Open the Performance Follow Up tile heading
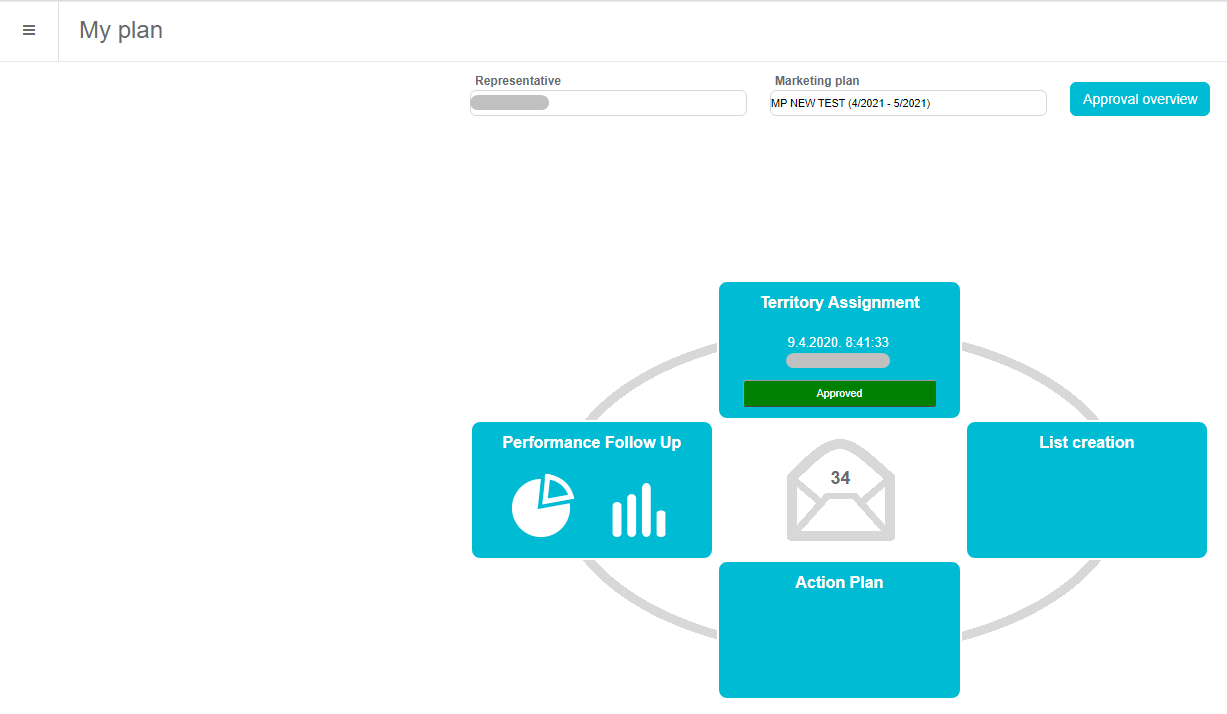The width and height of the screenshot is (1227, 714). coord(591,442)
